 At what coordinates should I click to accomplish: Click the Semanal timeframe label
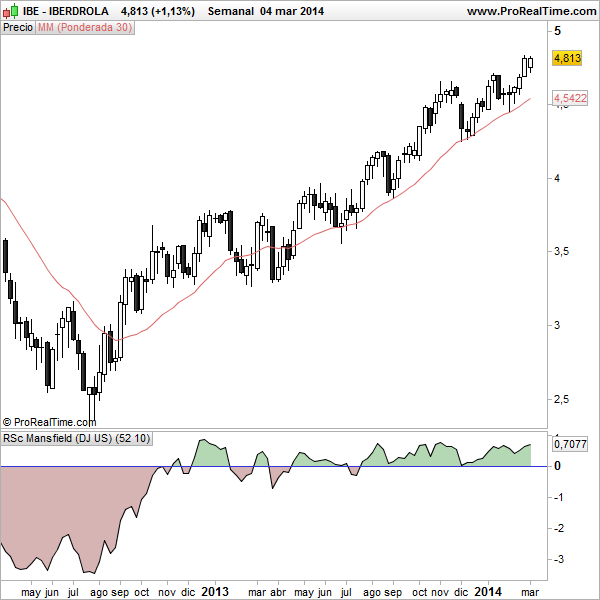pyautogui.click(x=231, y=11)
